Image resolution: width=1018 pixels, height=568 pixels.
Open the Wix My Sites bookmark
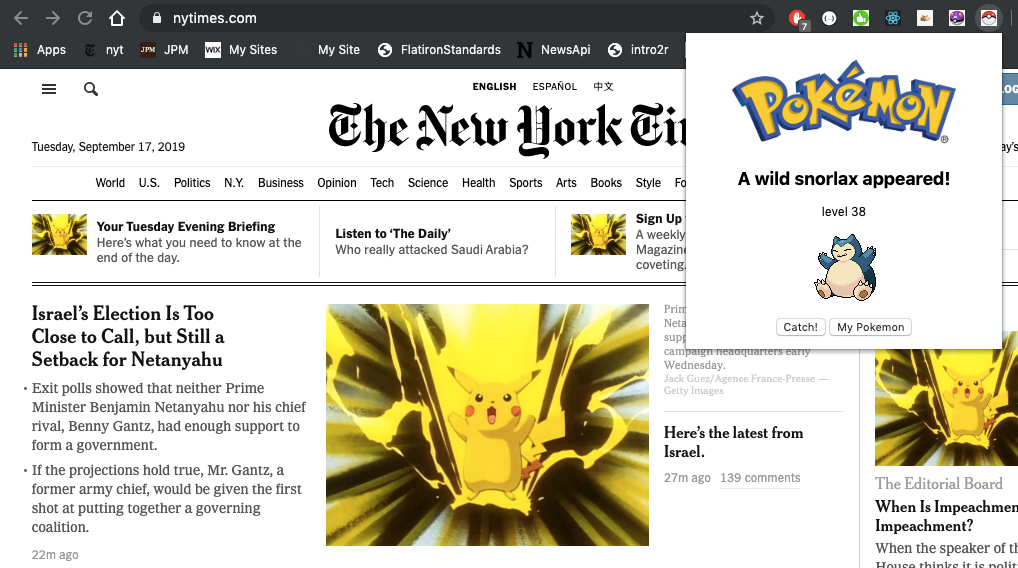point(241,50)
